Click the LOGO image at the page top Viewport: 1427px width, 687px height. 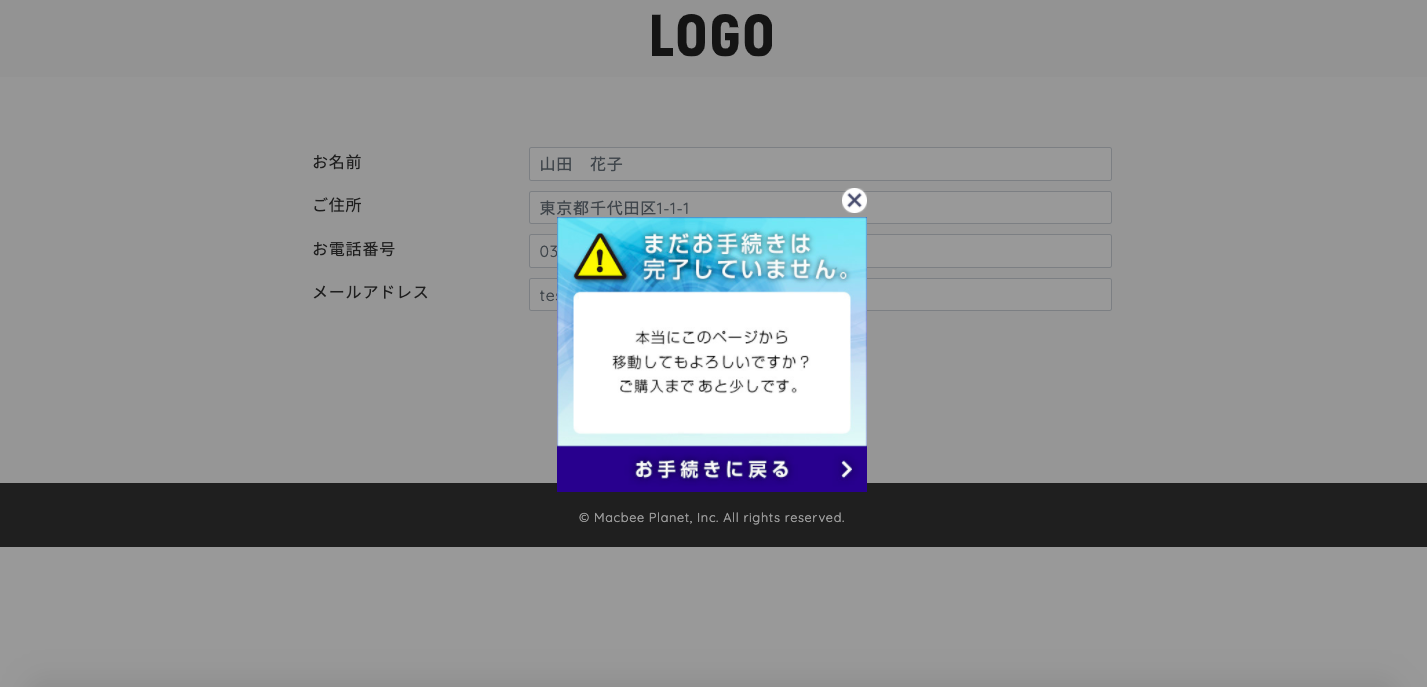tap(712, 35)
